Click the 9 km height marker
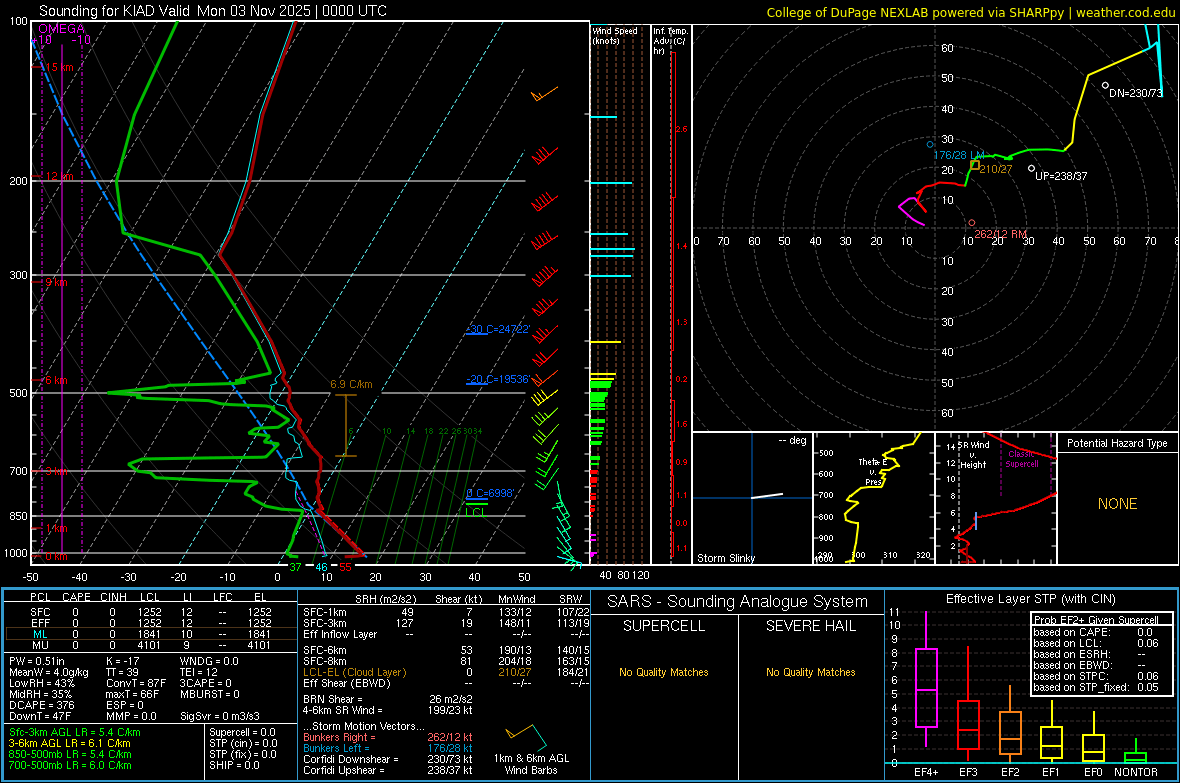Viewport: 1180px width, 783px height. pos(56,282)
